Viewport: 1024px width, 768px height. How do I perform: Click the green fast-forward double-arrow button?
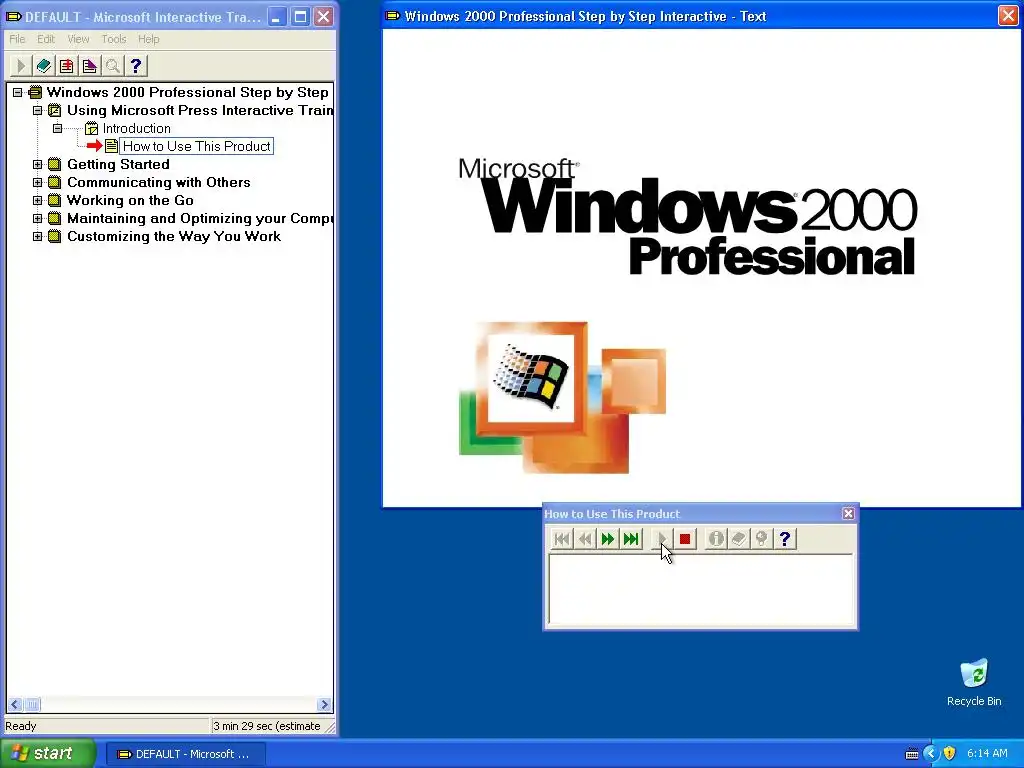pos(607,539)
